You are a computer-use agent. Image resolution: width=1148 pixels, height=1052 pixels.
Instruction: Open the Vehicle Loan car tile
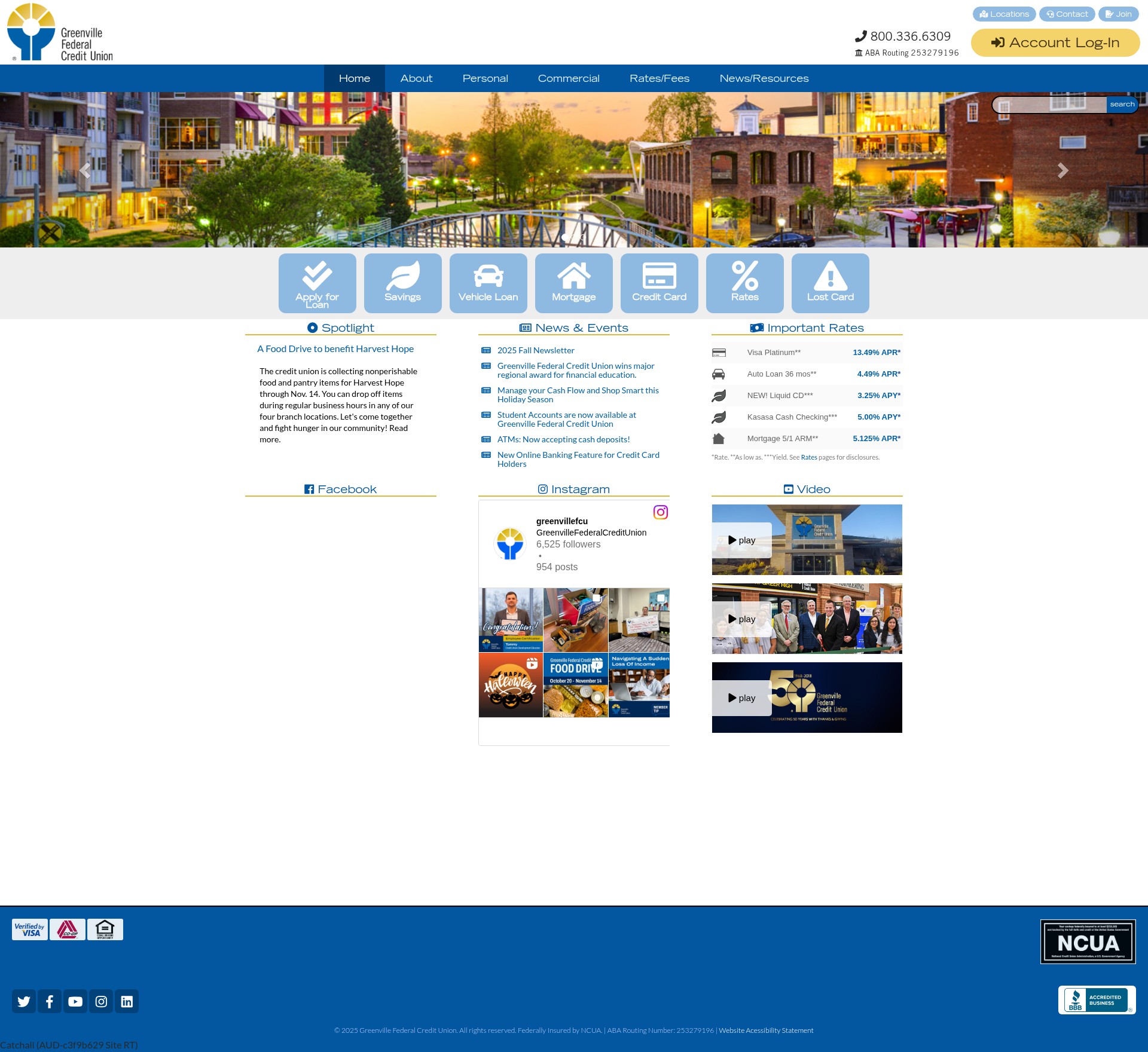coord(488,283)
